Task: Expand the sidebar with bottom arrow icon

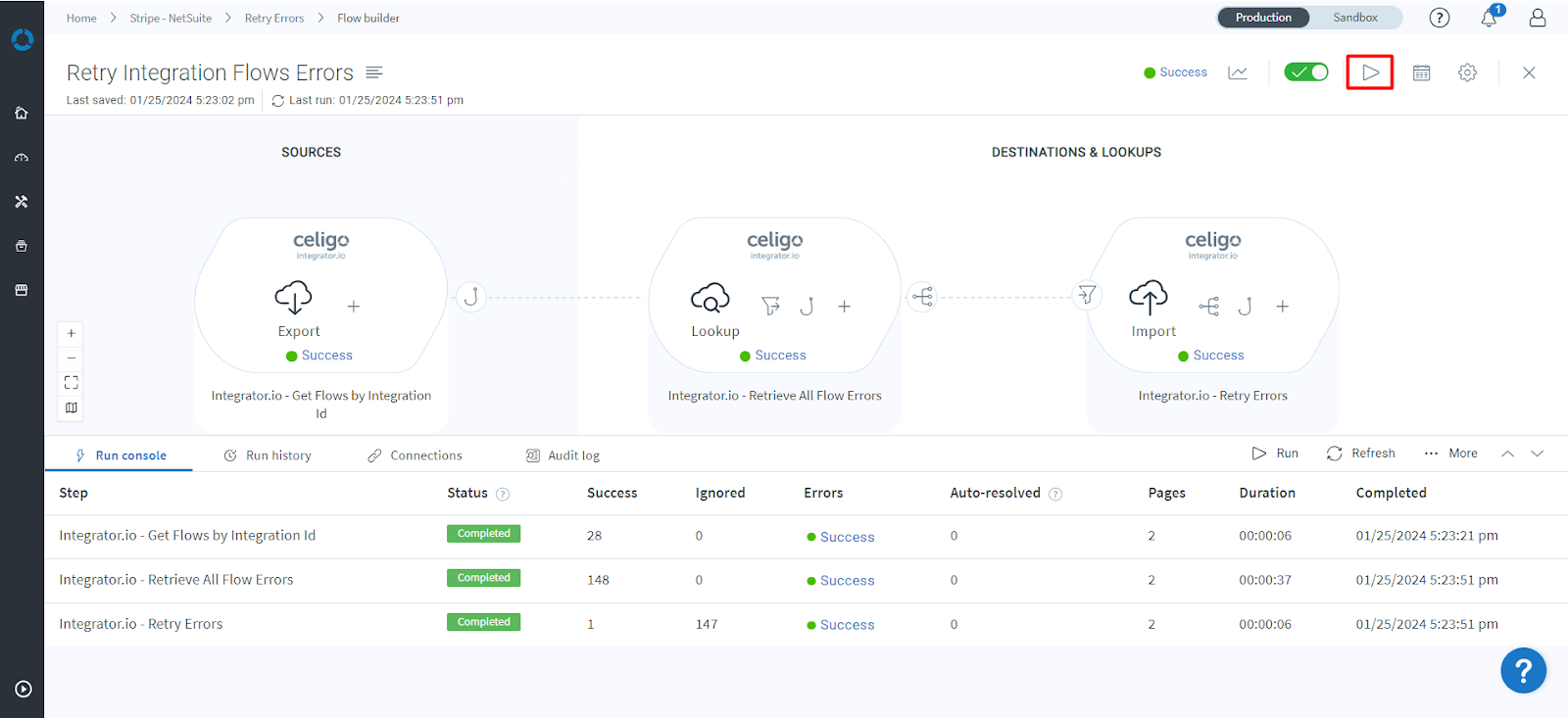Action: pos(24,690)
